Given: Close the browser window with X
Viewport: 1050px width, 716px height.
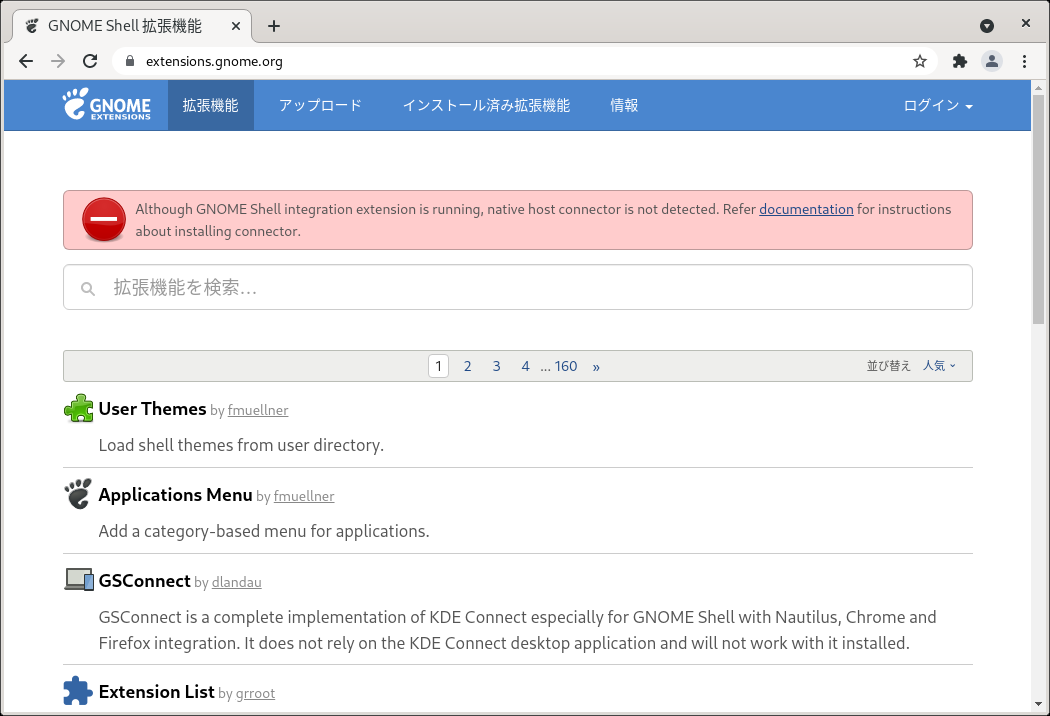Looking at the screenshot, I should 1025,23.
